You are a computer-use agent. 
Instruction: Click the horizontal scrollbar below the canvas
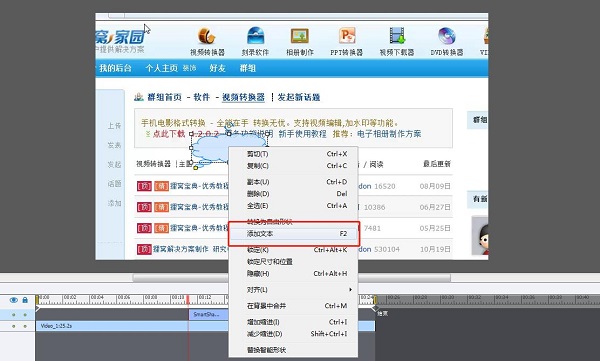pyautogui.click(x=292, y=278)
